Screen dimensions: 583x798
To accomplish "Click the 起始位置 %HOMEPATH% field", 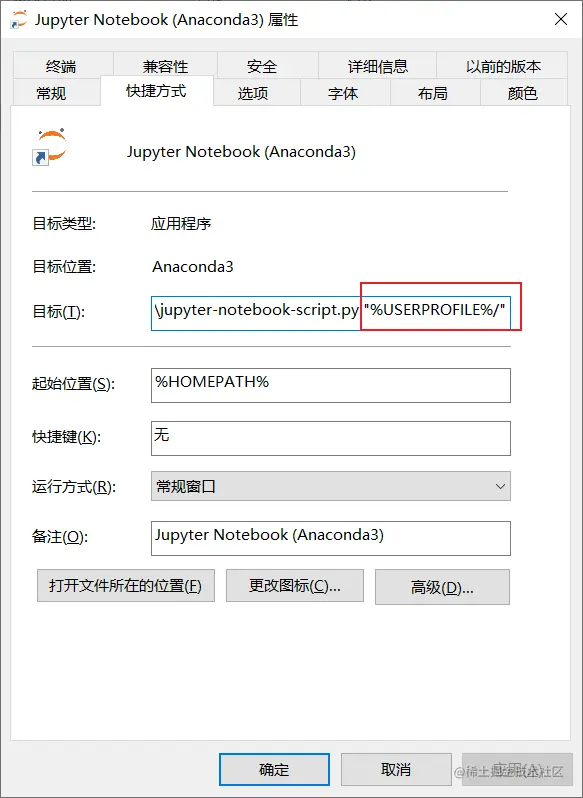I will click(331, 385).
